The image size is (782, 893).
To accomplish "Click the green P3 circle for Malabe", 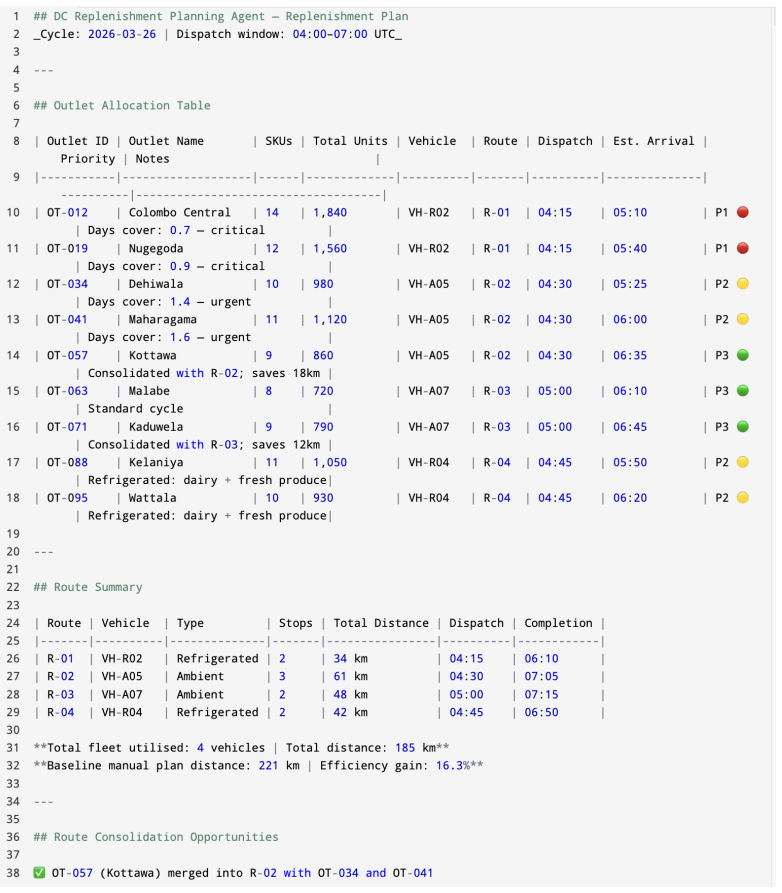I will click(743, 391).
